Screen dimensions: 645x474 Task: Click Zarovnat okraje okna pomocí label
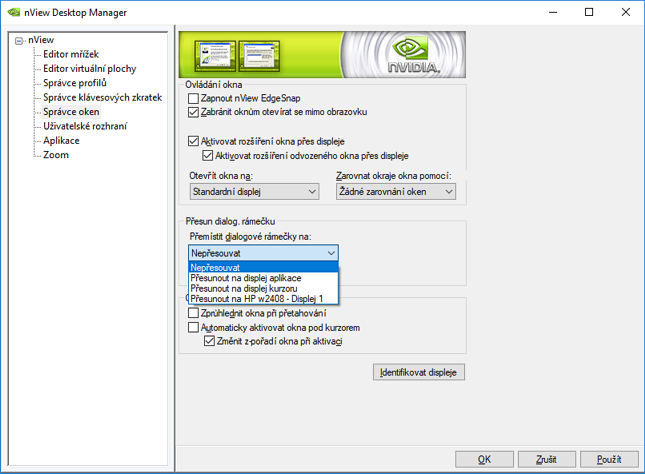point(394,176)
